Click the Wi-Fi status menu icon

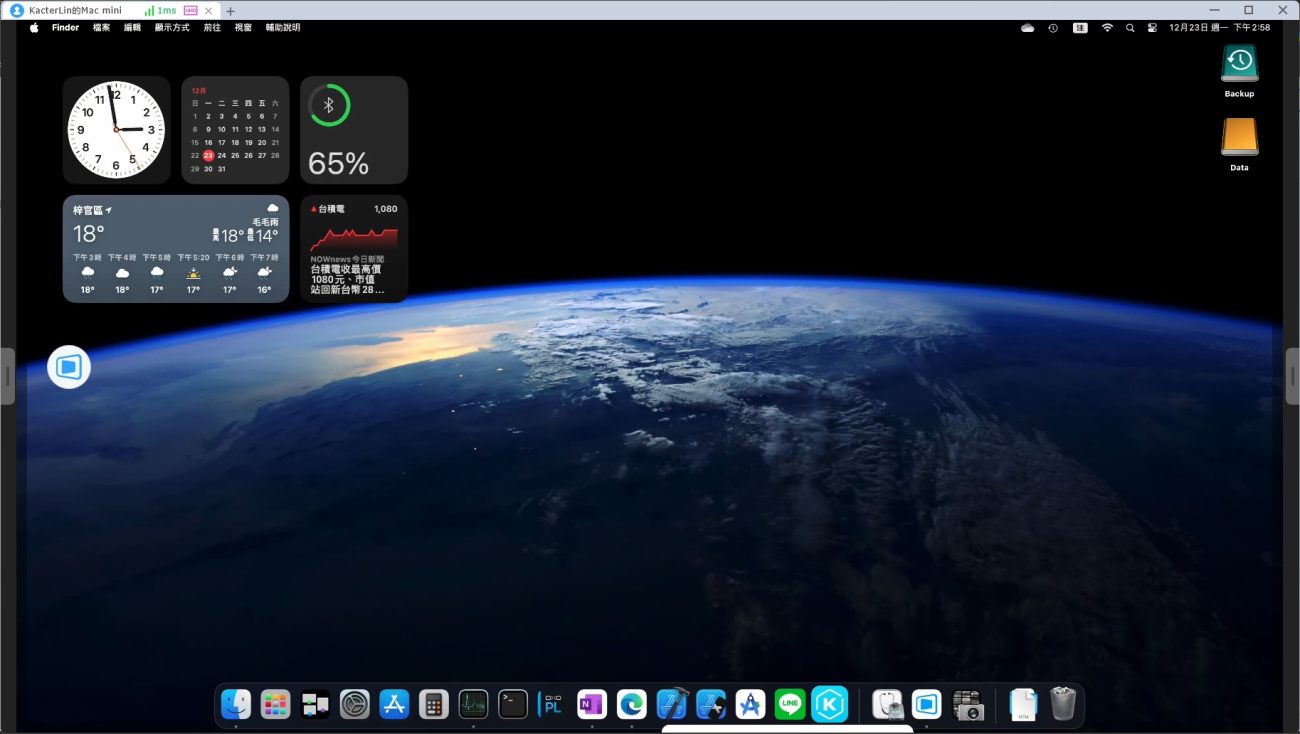(x=1107, y=28)
